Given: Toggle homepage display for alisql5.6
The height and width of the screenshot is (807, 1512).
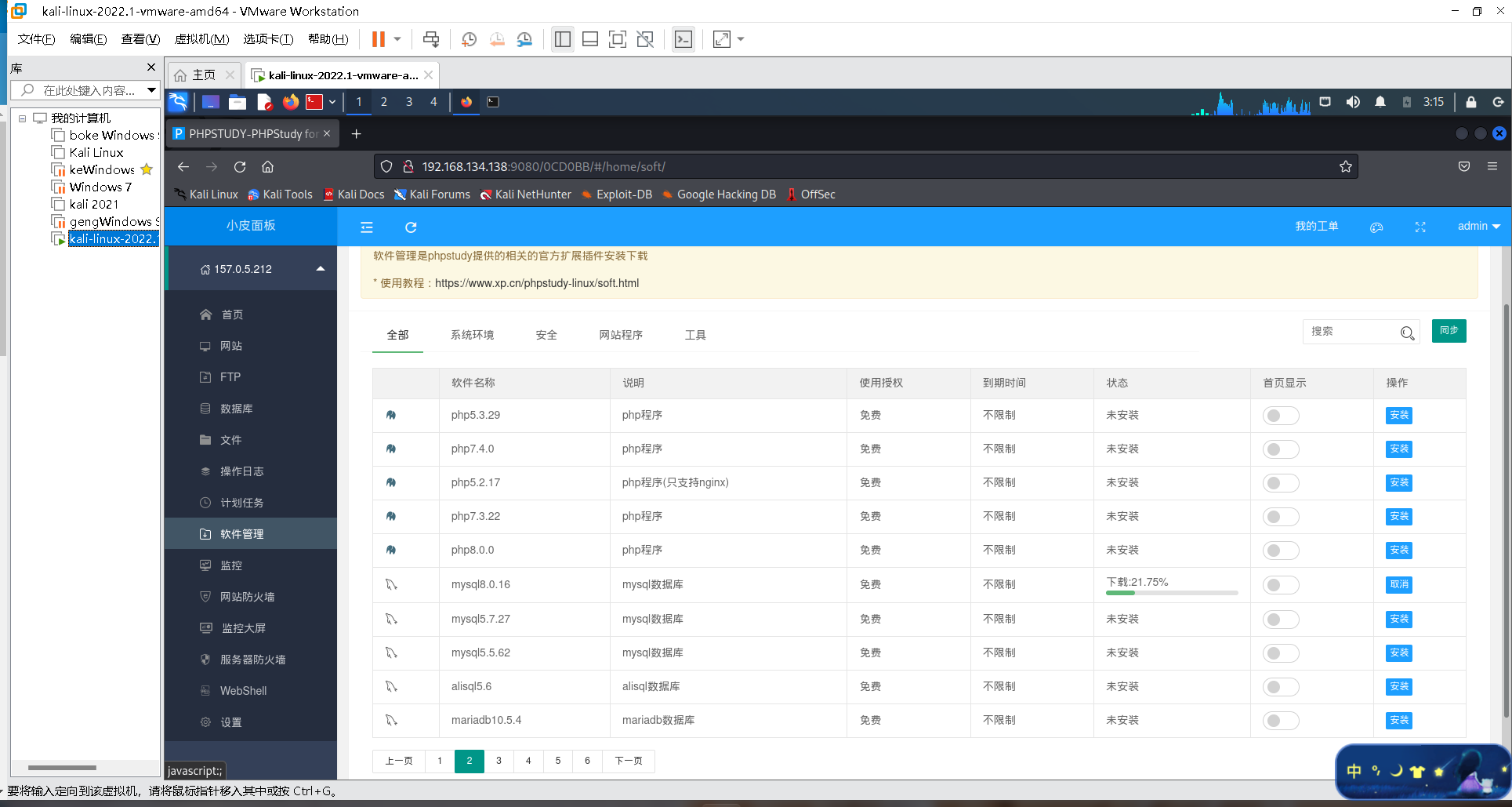Looking at the screenshot, I should 1281,687.
